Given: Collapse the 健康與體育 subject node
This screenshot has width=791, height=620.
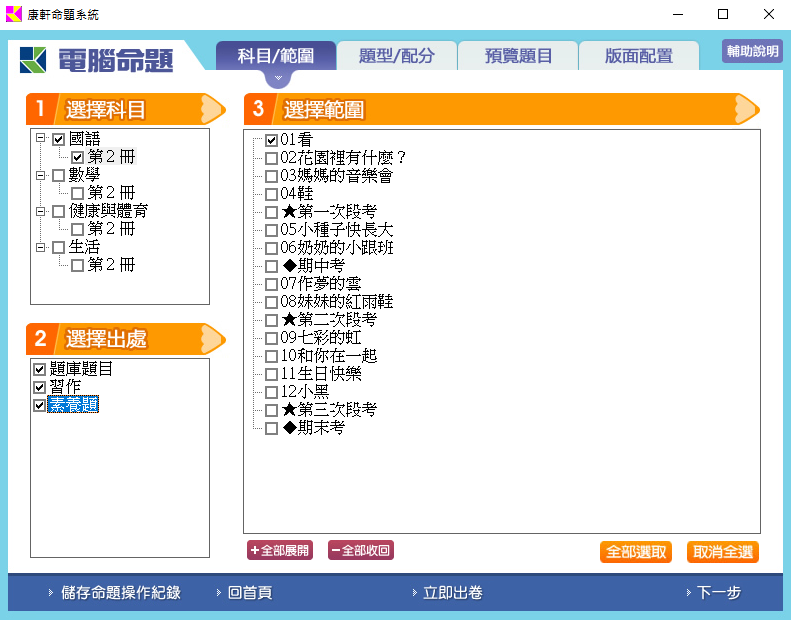Looking at the screenshot, I should 40,211.
